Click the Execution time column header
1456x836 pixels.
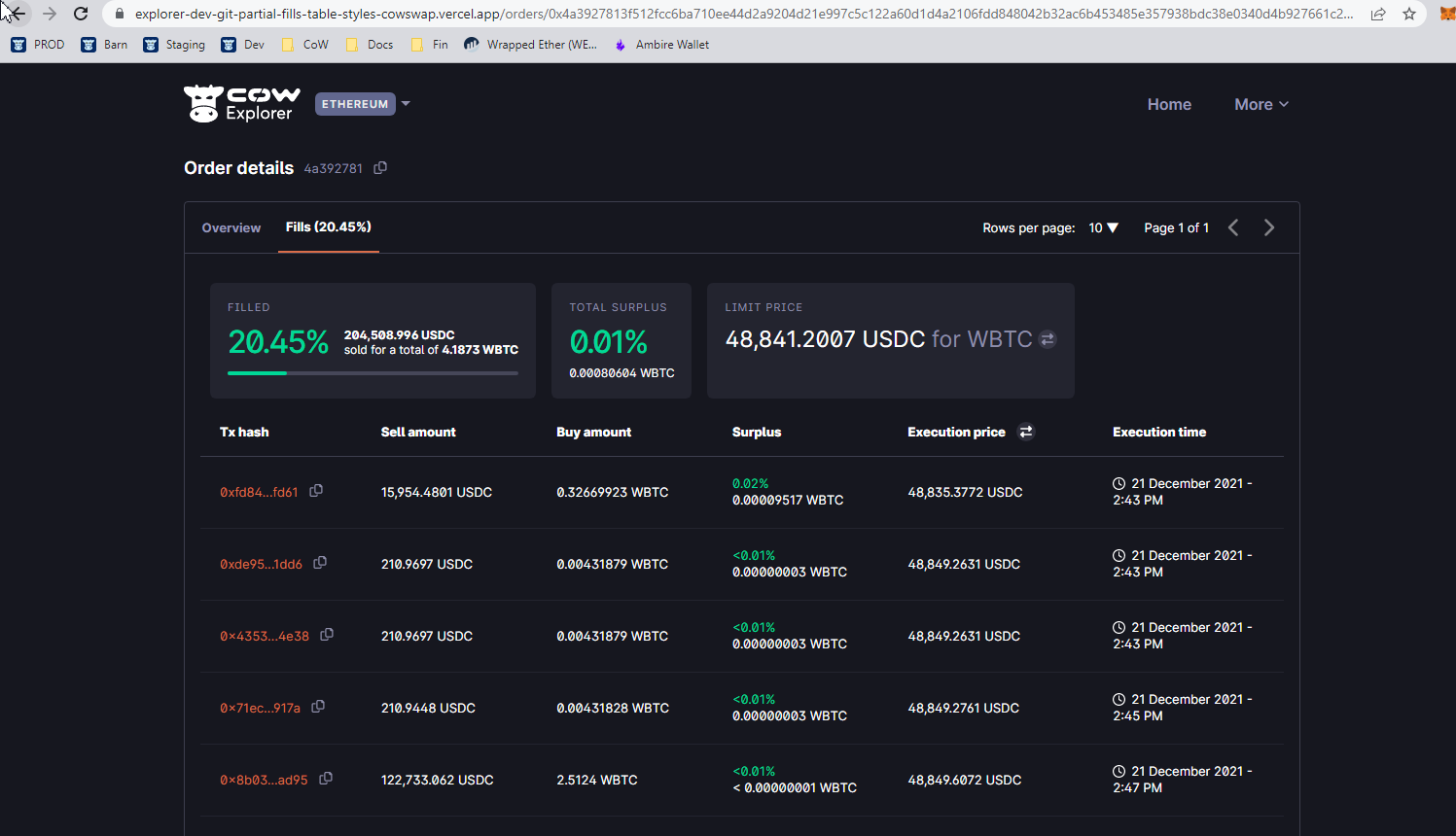click(x=1159, y=432)
